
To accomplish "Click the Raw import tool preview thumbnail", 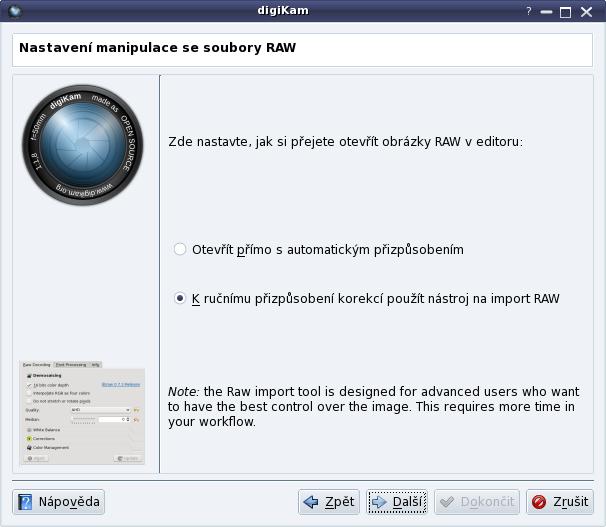I will click(82, 412).
